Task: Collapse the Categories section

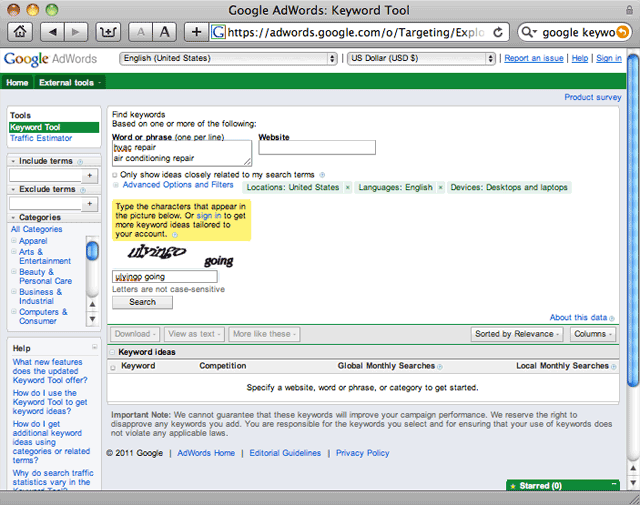Action: point(13,218)
